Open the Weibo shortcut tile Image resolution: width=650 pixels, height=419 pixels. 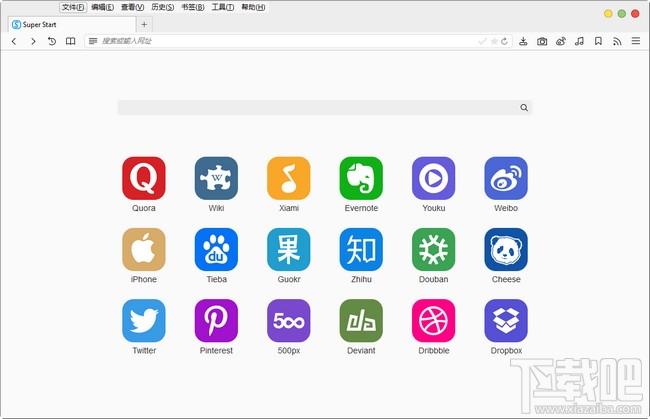[x=506, y=178]
